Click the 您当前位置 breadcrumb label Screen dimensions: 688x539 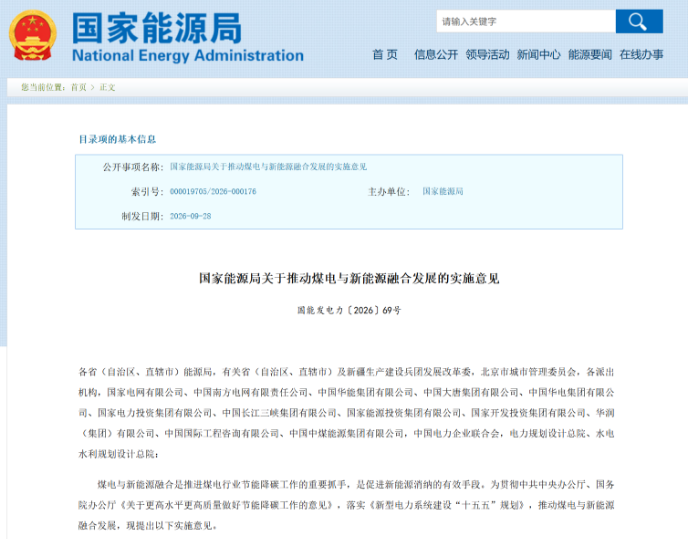[x=43, y=87]
